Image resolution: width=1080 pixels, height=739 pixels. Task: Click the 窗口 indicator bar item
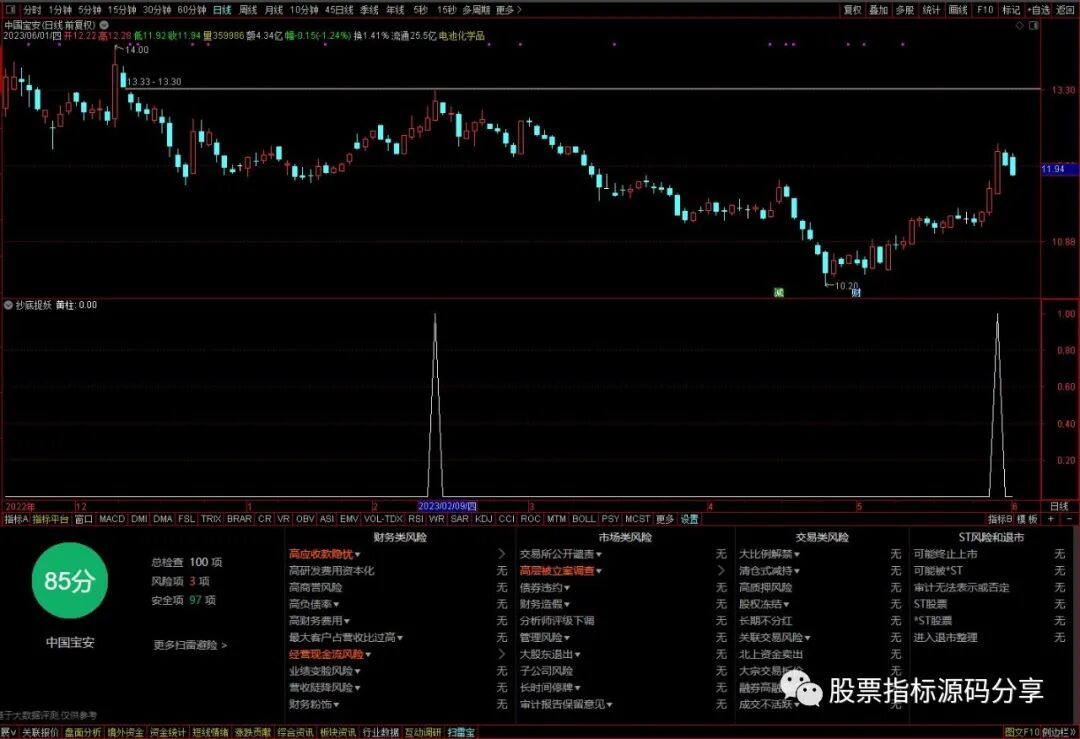tap(83, 519)
